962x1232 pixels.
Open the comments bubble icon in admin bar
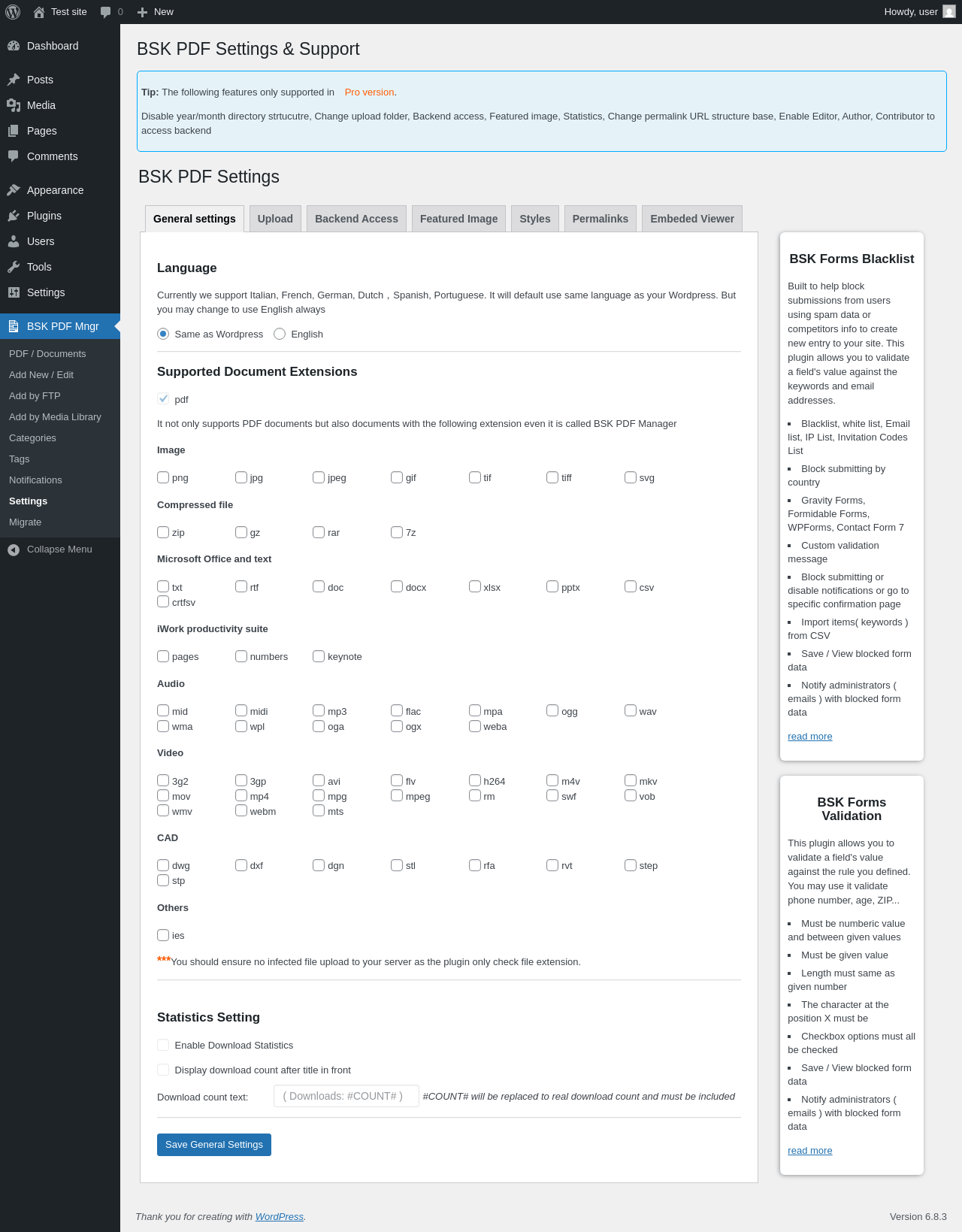[x=105, y=12]
